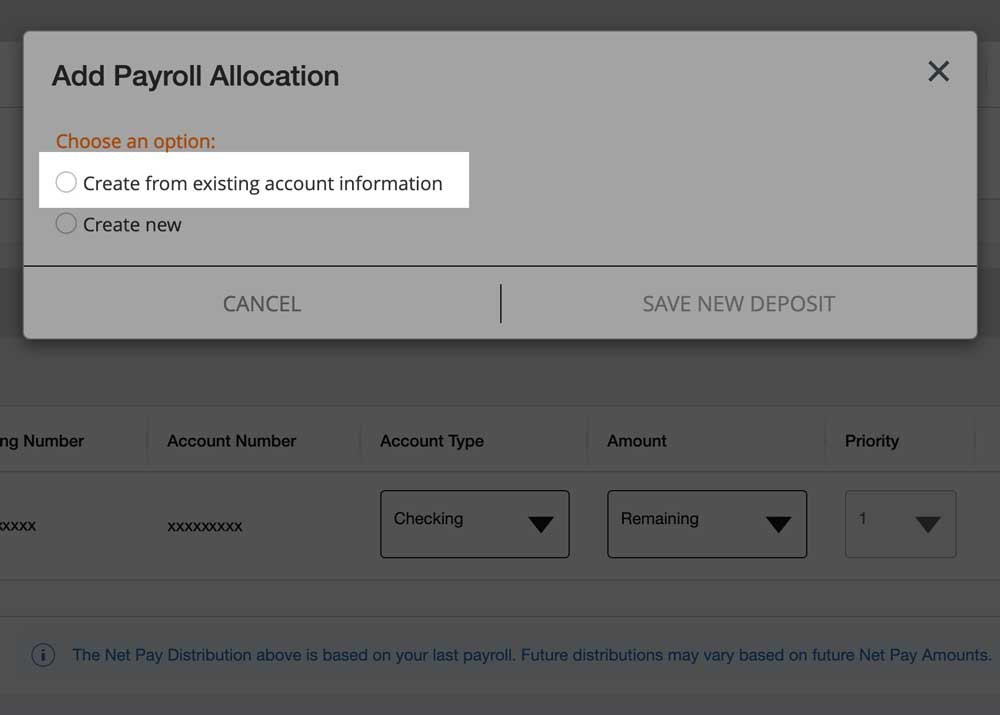Click the circle icon of the Create new option
1000x715 pixels.
coord(66,223)
